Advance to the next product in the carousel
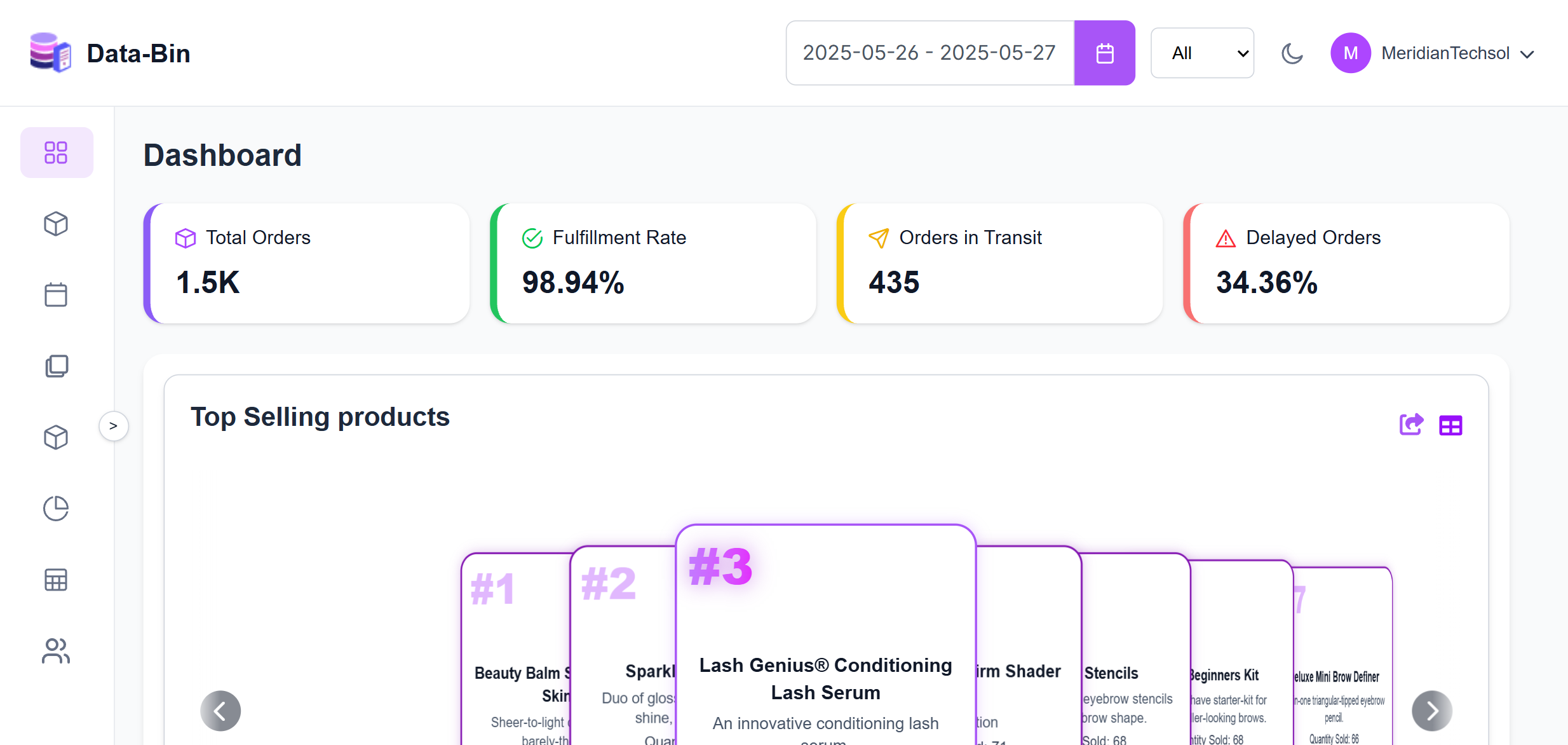1568x745 pixels. point(1431,711)
